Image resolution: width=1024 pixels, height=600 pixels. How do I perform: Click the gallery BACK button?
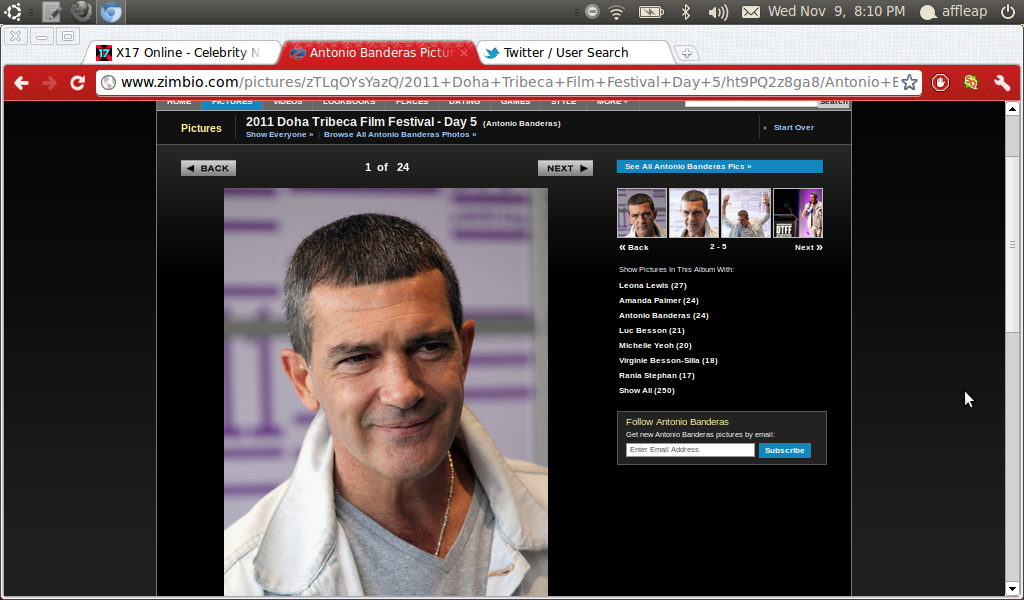[x=208, y=168]
